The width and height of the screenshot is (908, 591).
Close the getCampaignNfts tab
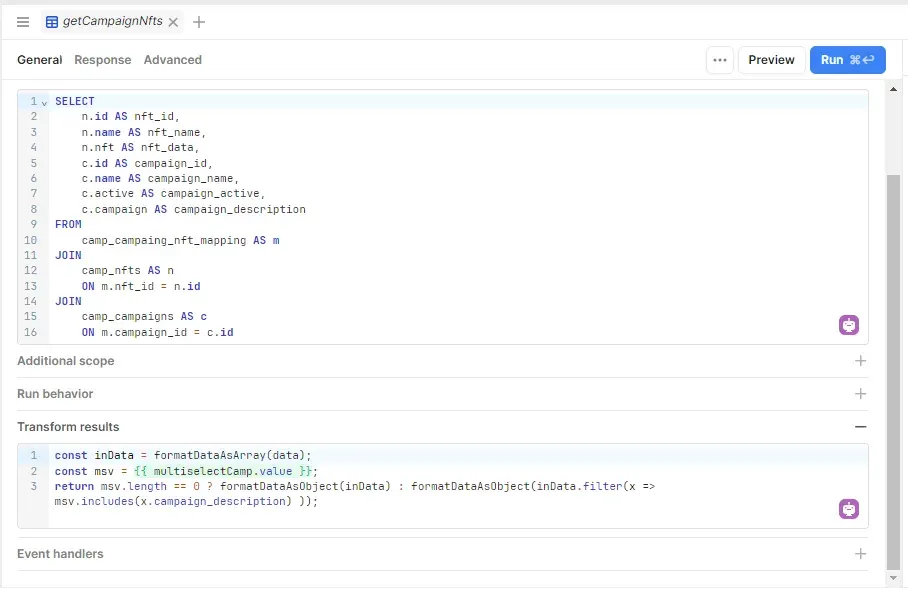click(x=173, y=22)
